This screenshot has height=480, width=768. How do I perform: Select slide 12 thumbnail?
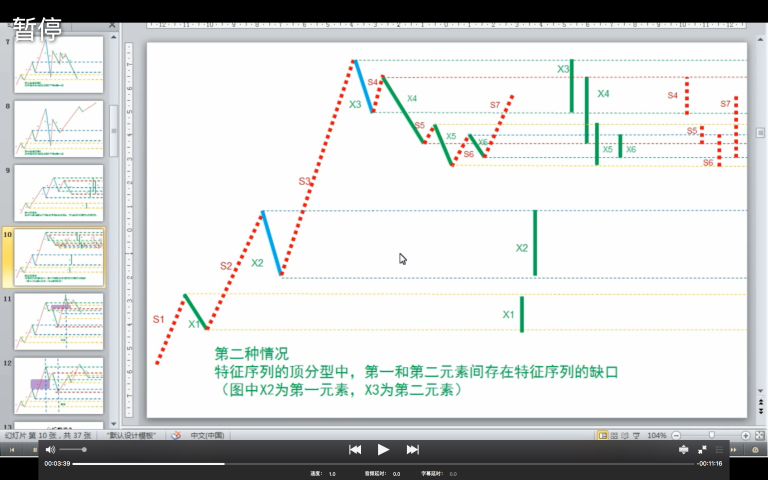[58, 385]
